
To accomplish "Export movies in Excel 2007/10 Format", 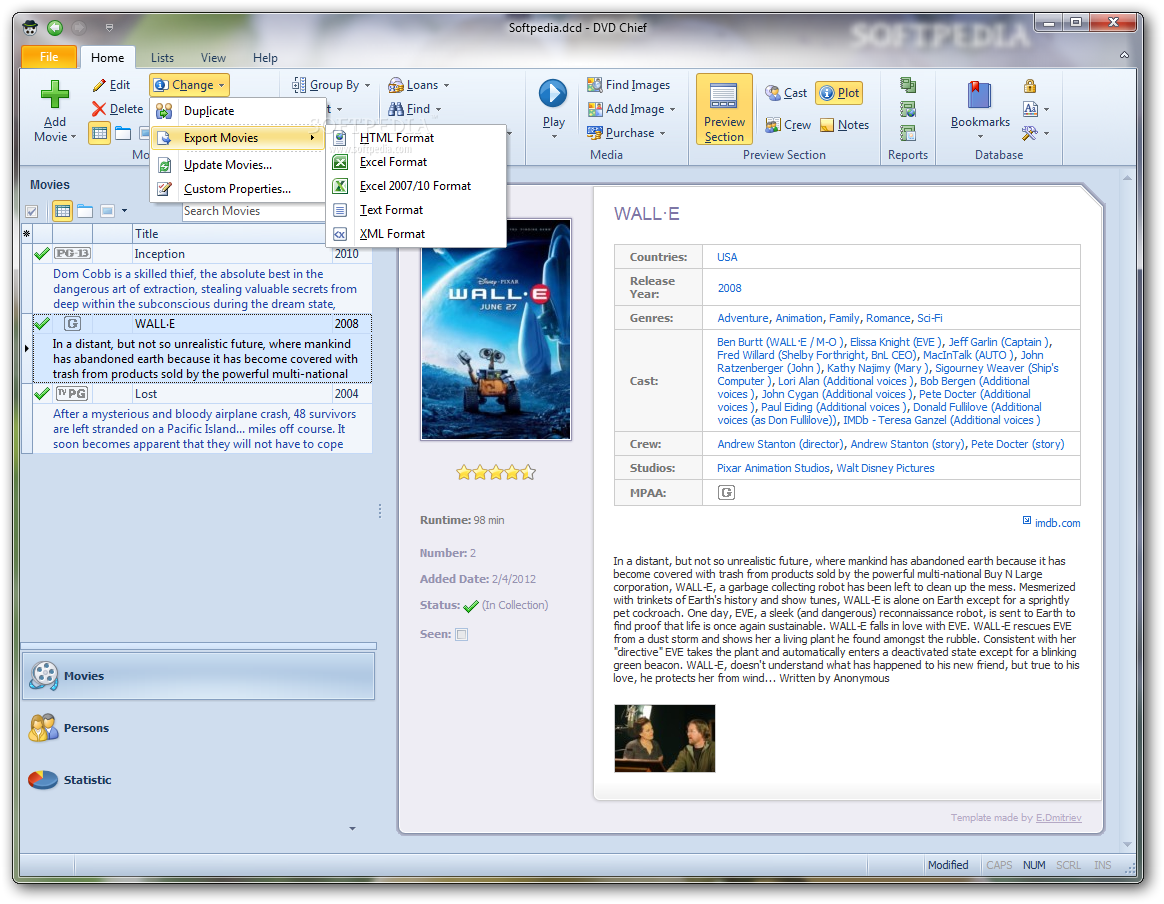I will pyautogui.click(x=416, y=186).
